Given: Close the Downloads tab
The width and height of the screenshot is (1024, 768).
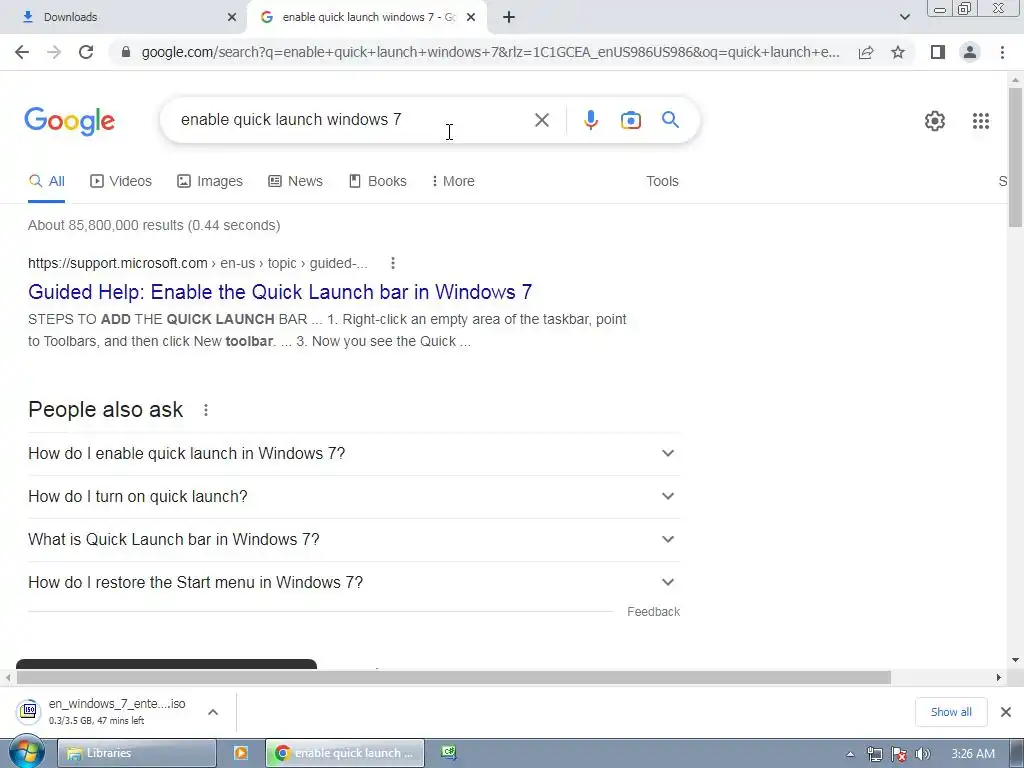Looking at the screenshot, I should point(232,17).
